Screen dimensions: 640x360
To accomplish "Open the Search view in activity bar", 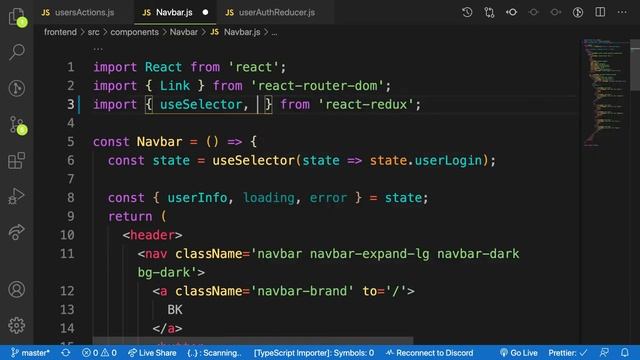I will point(17,52).
